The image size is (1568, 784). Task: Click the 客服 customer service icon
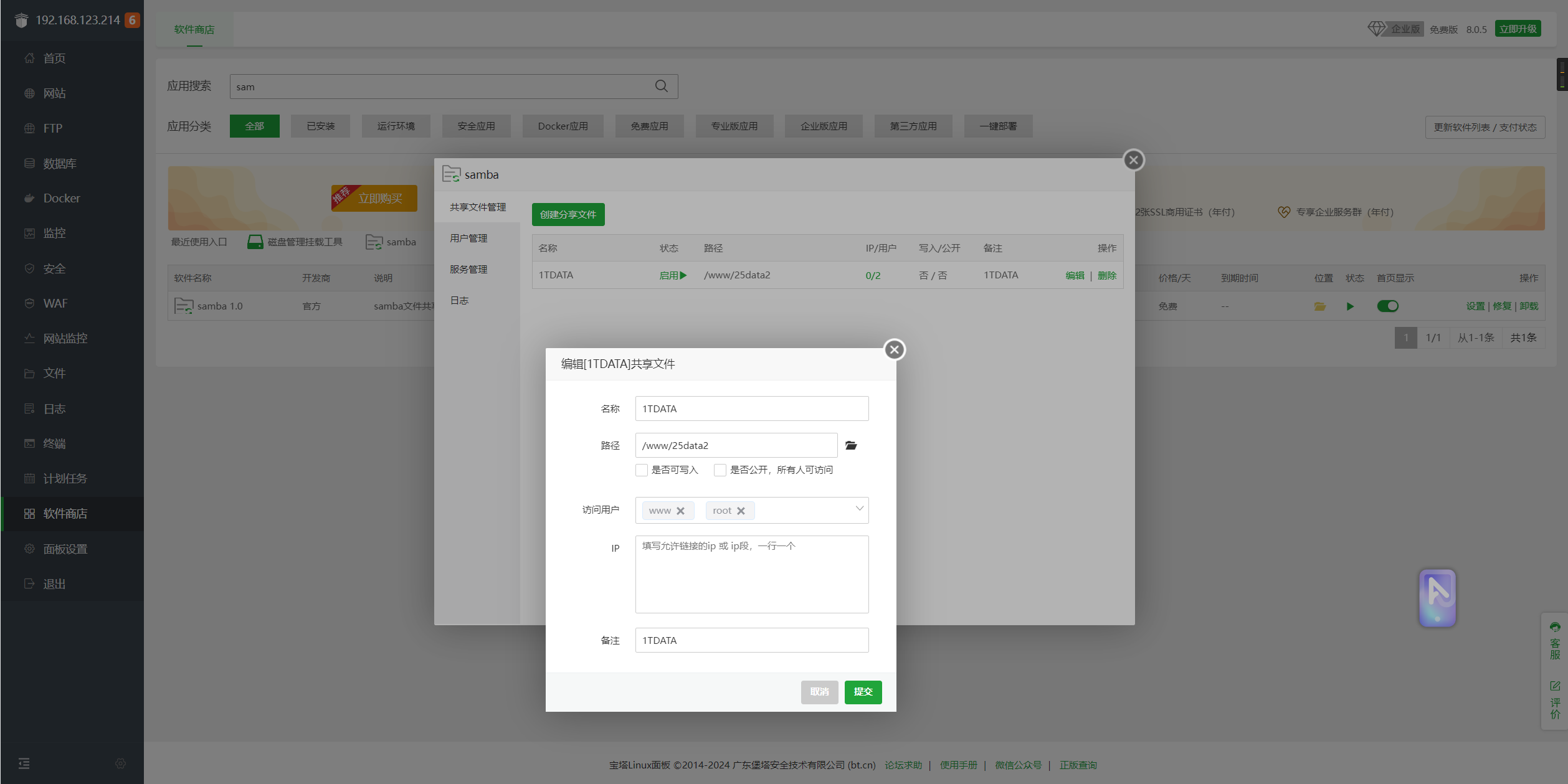pos(1555,640)
